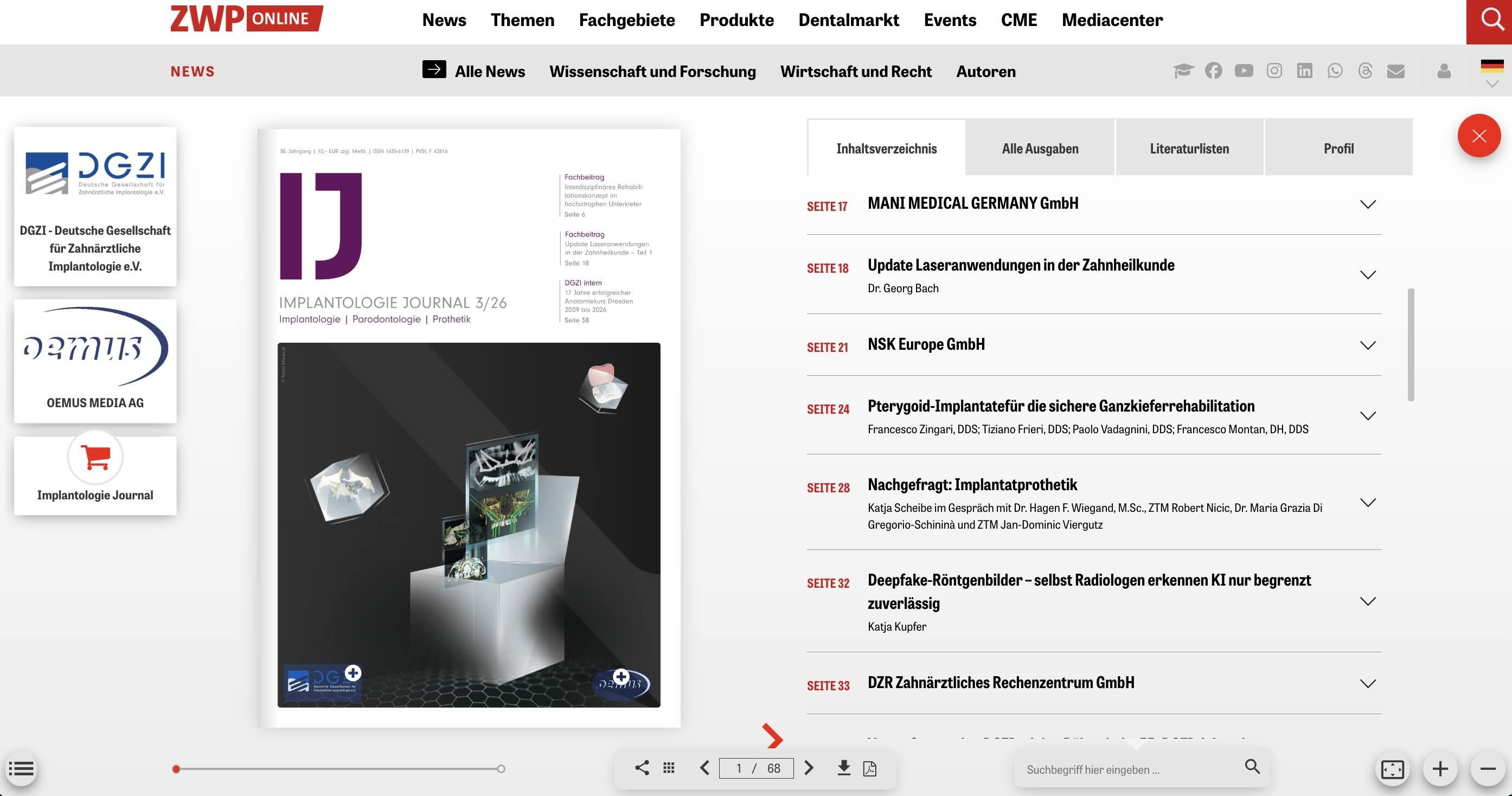Click the fullscreen icon
The image size is (1512, 796).
pos(1392,769)
